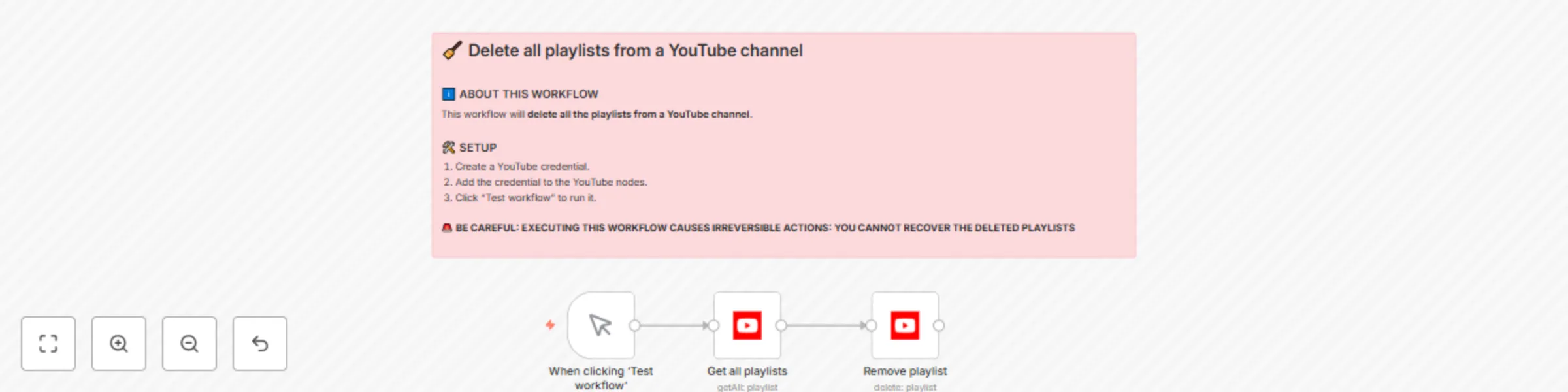1568x392 pixels.
Task: Click the lightning bolt trigger indicator
Action: coord(550,325)
